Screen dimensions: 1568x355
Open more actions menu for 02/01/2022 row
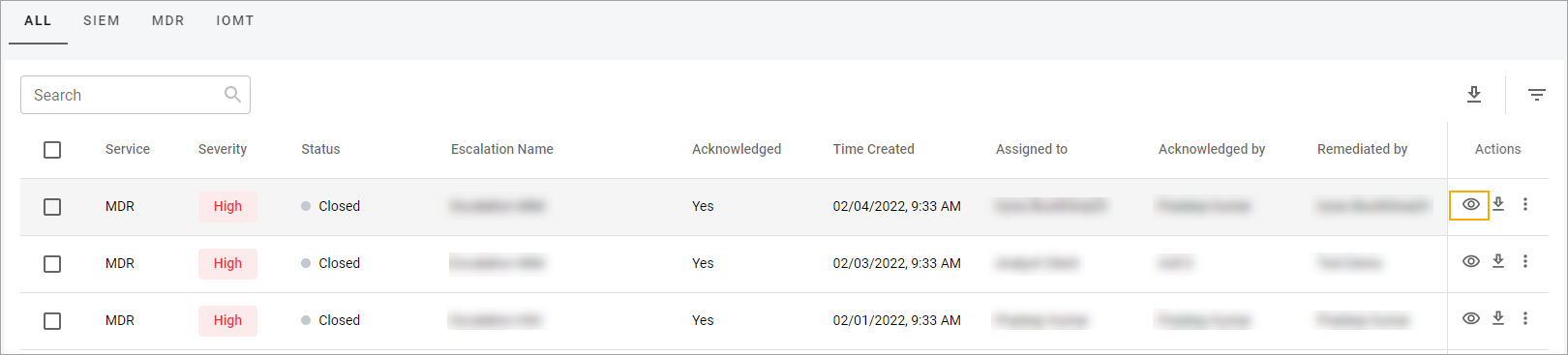pyautogui.click(x=1525, y=318)
